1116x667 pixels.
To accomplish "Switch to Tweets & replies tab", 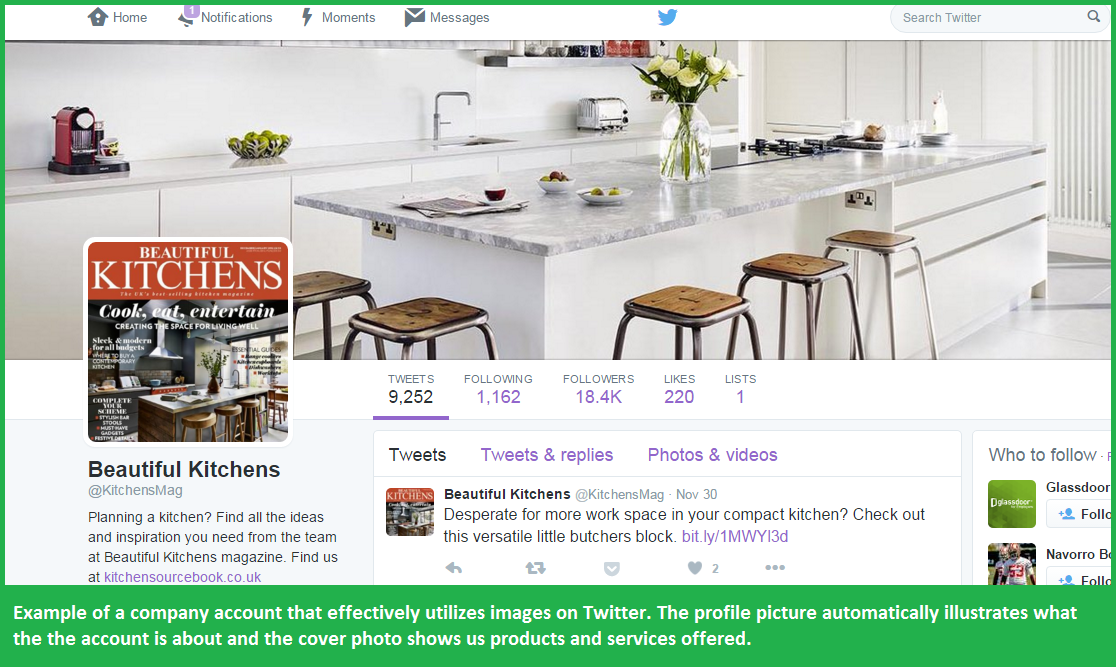I will point(547,455).
